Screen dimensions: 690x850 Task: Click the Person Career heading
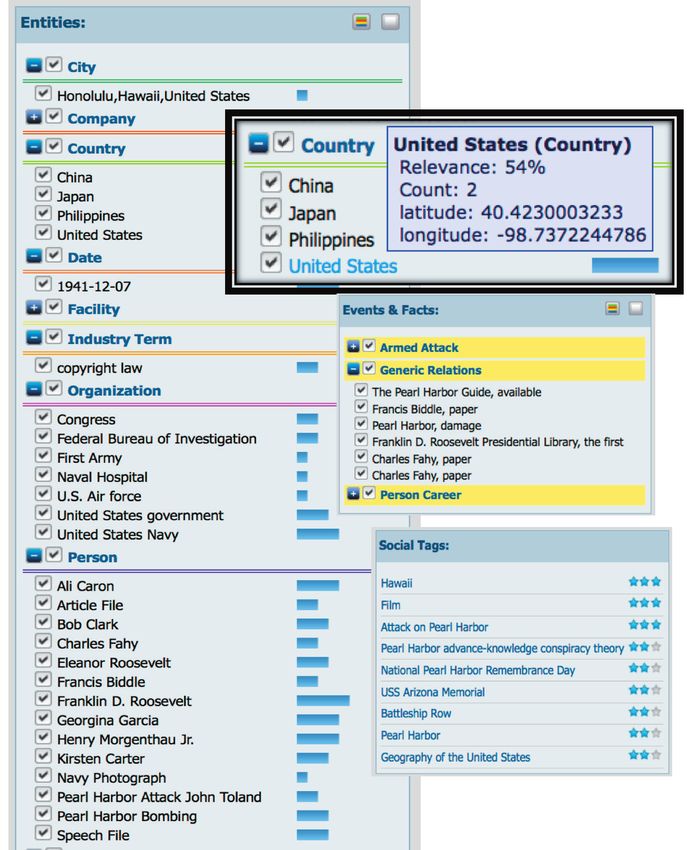point(420,495)
